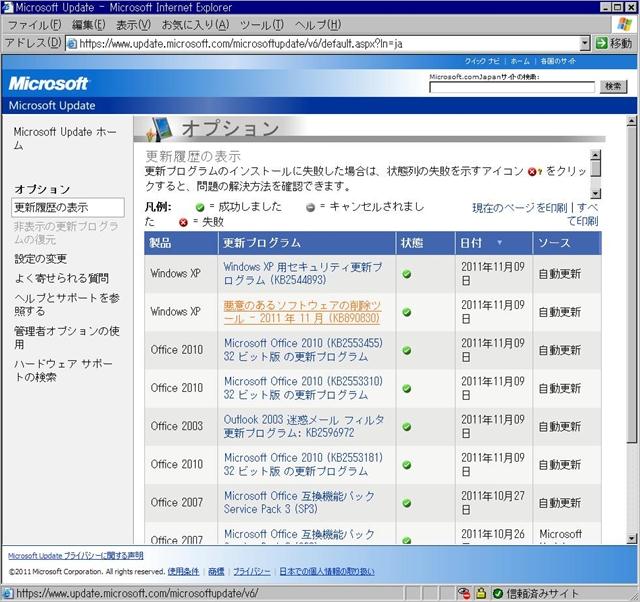Click the Microsoft.com Japan search input field
This screenshot has width=640, height=602.
(512, 87)
